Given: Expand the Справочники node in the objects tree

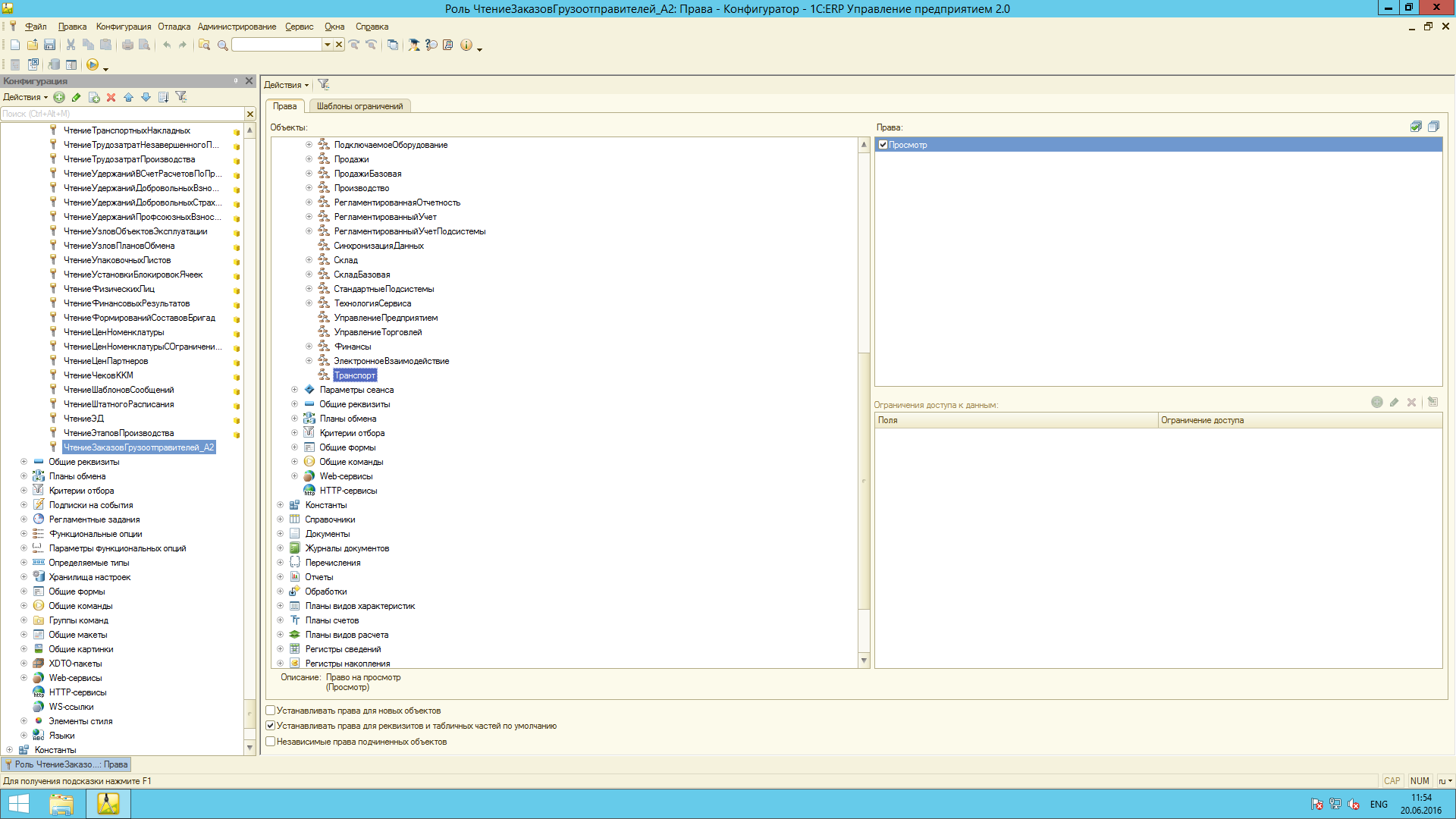Looking at the screenshot, I should point(280,519).
